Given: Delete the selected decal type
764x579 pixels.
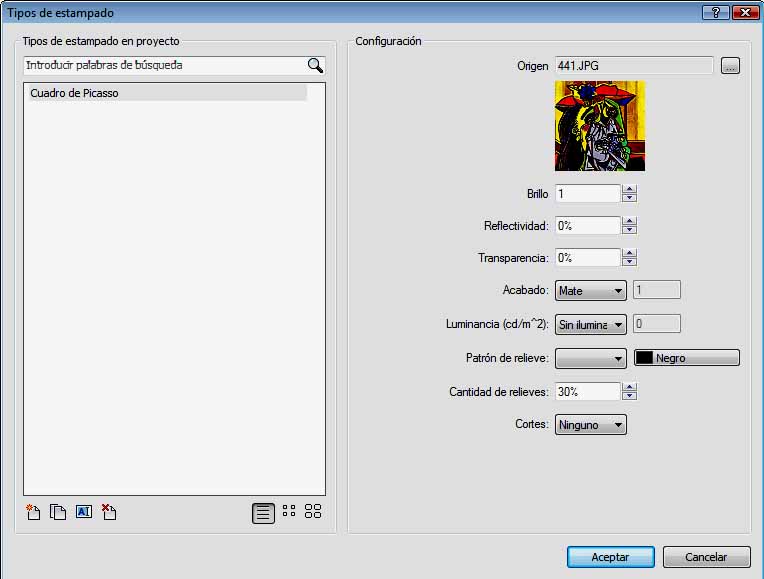Looking at the screenshot, I should point(109,512).
